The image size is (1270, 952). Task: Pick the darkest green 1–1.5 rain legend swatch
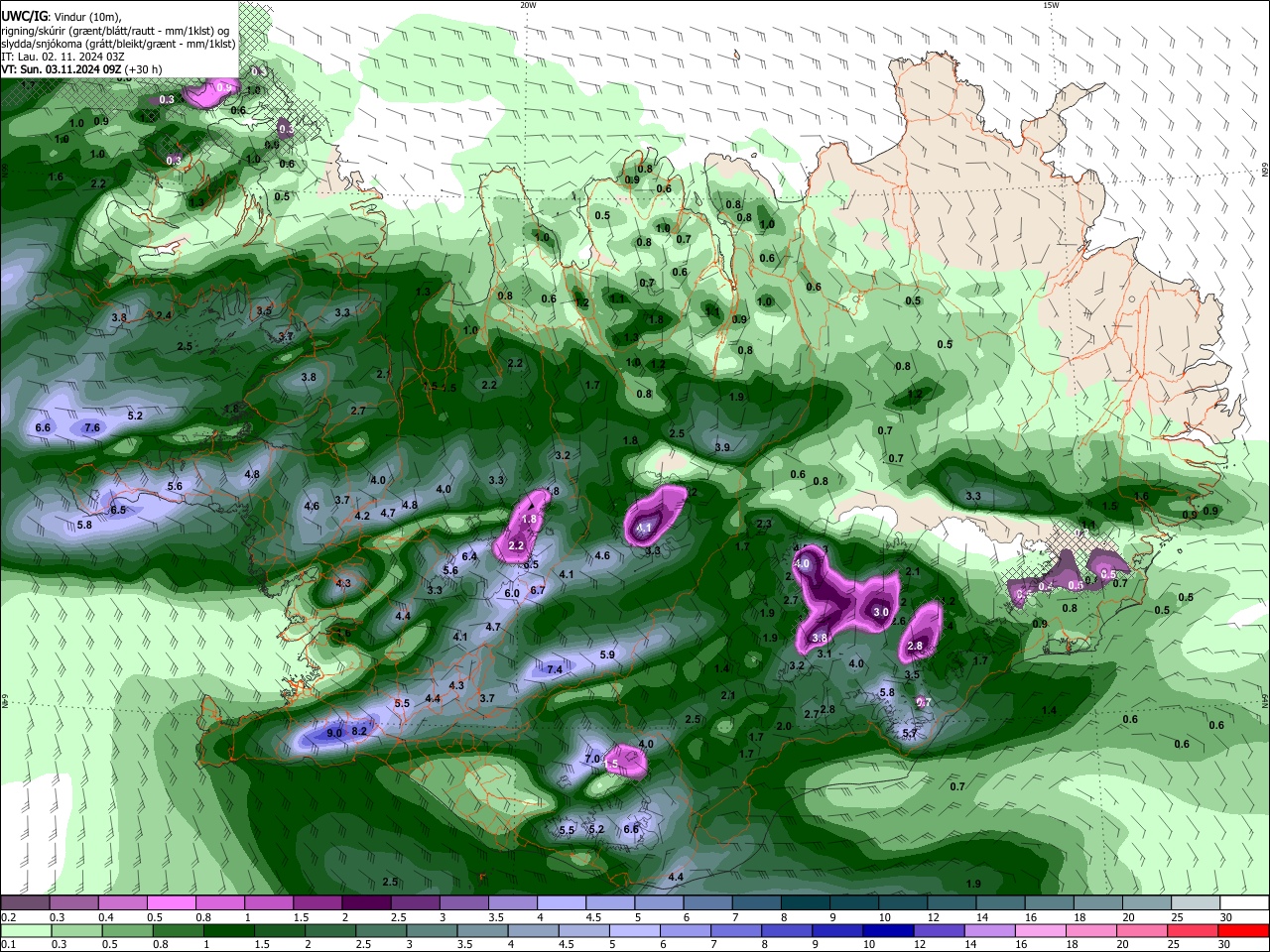pos(227,931)
